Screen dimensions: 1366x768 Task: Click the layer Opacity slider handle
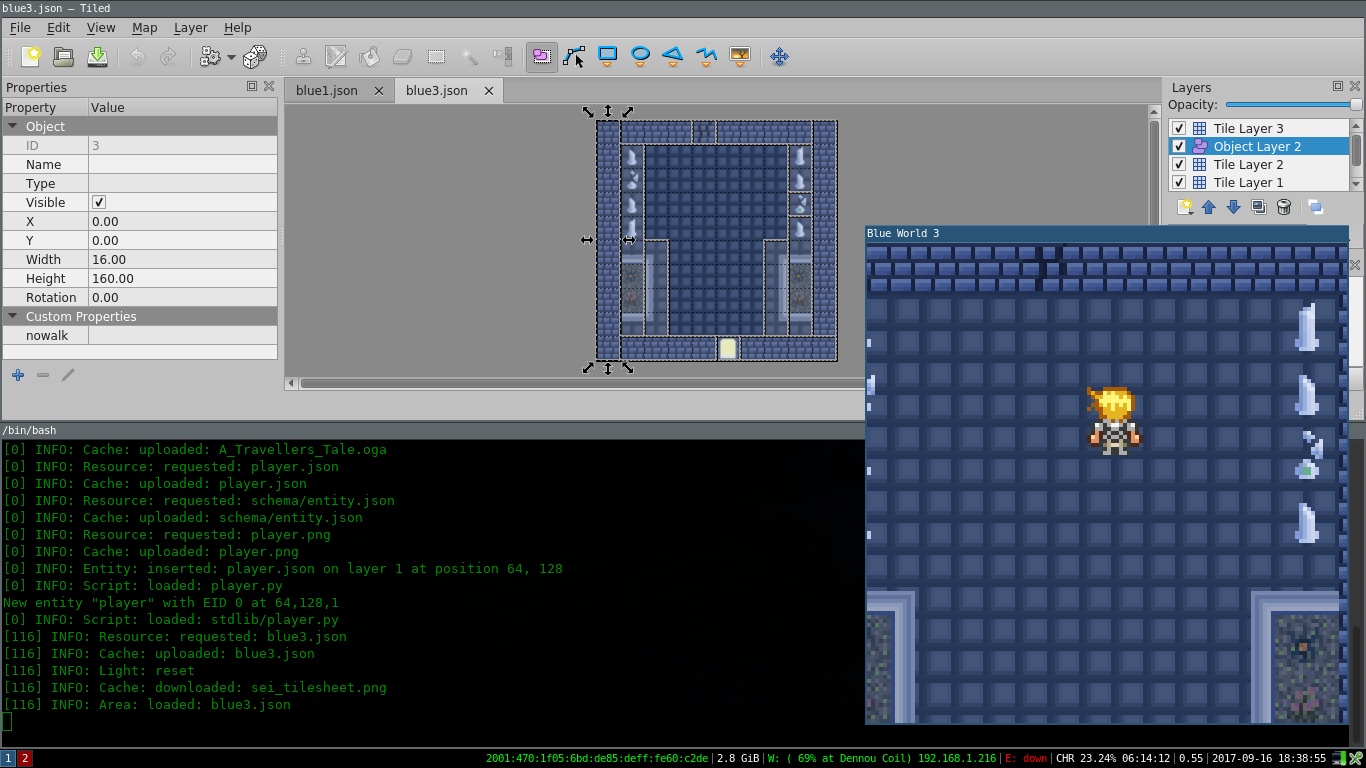pos(1355,104)
